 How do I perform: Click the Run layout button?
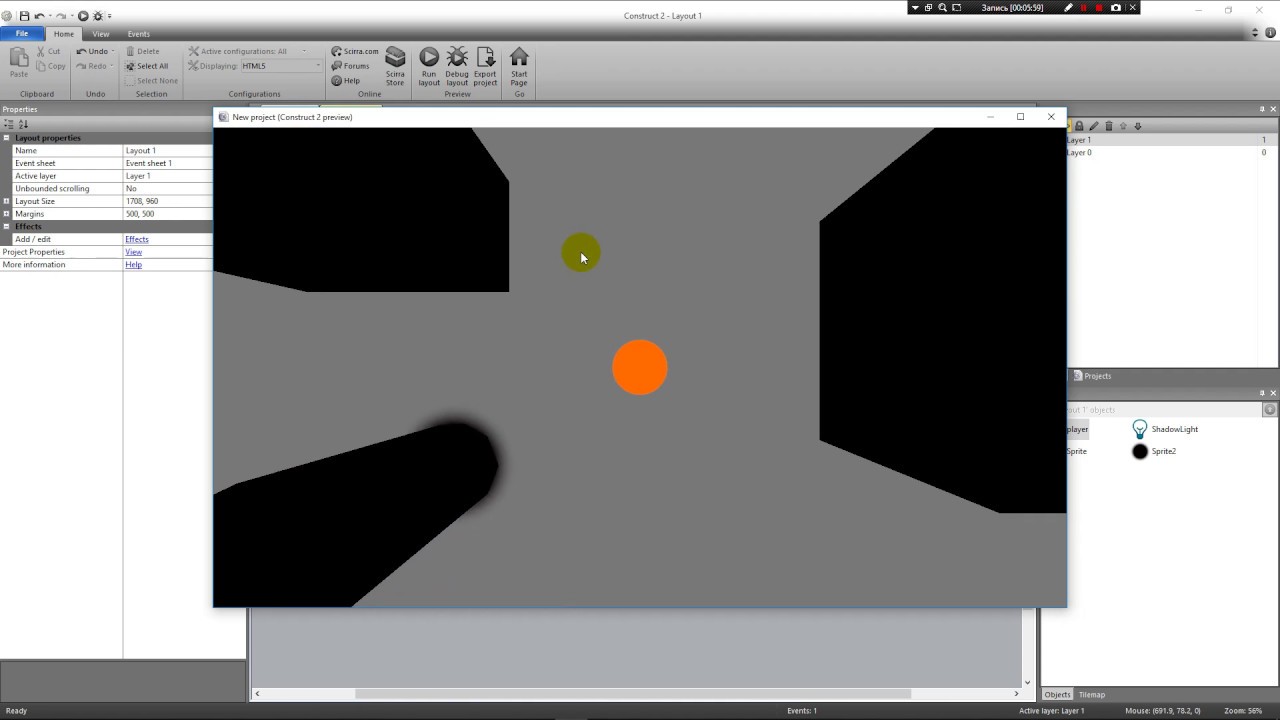429,66
